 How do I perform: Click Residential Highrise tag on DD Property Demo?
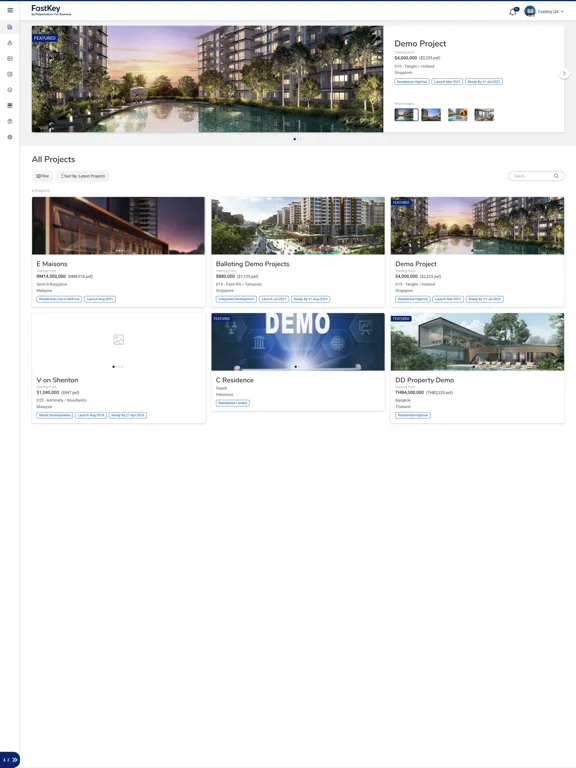pos(413,415)
